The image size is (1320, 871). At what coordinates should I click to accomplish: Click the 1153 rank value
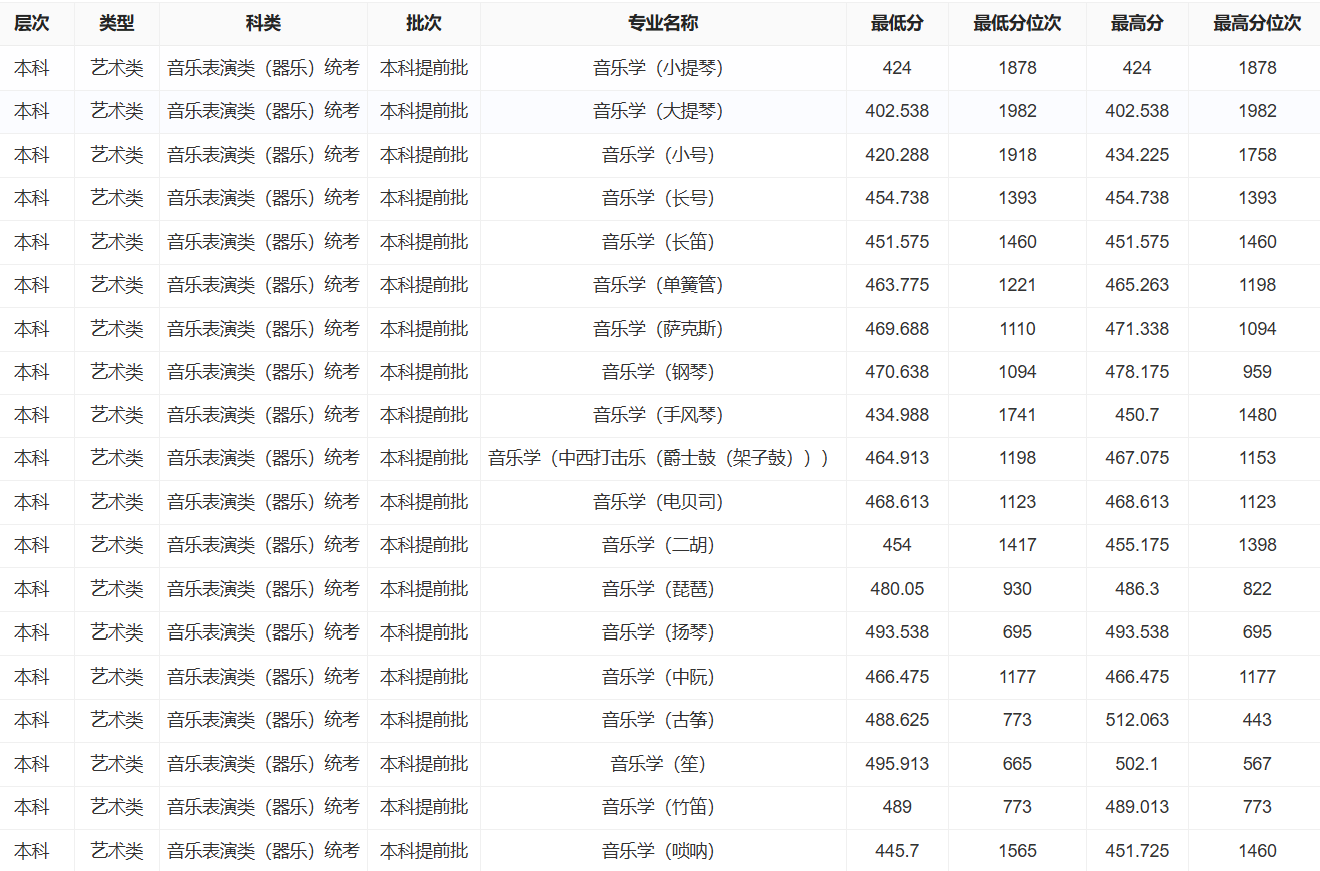tap(1257, 458)
